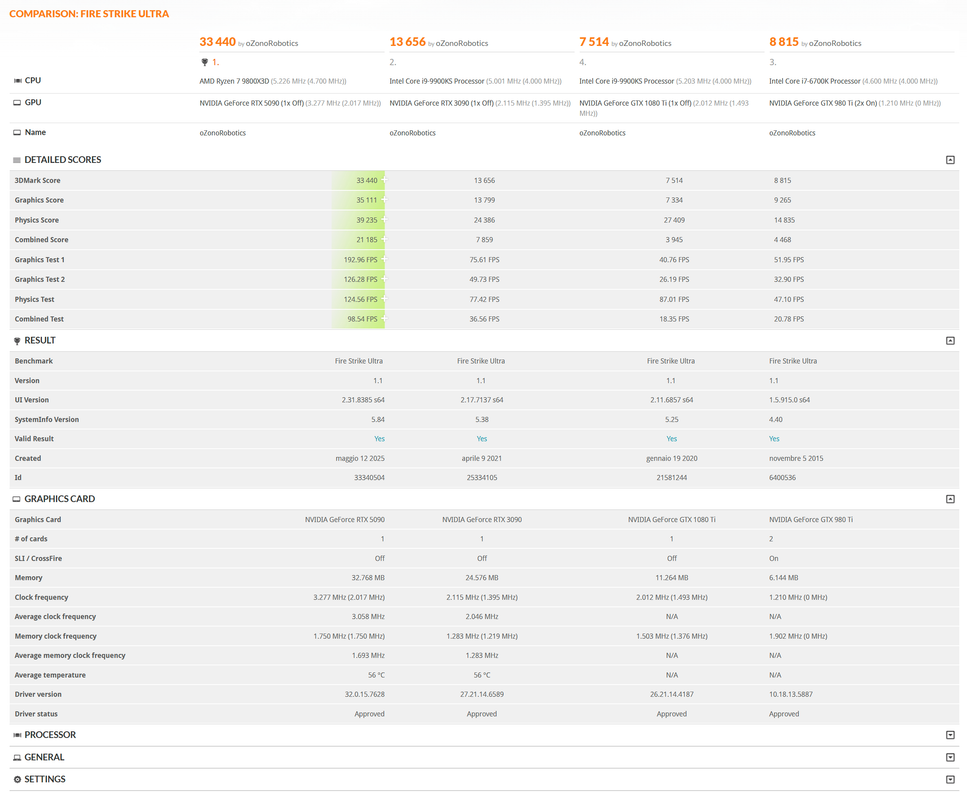The image size is (967, 800).
Task: Click the General header laptop icon
Action: pyautogui.click(x=17, y=757)
